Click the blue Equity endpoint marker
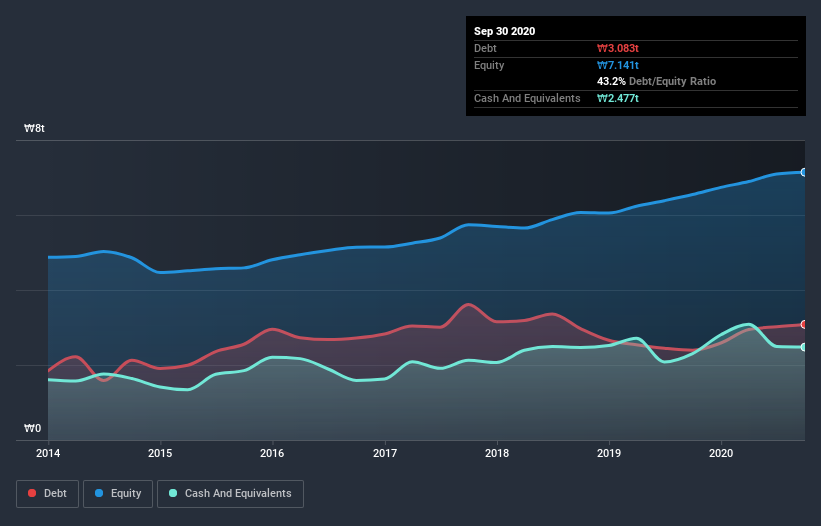The width and height of the screenshot is (821, 526). click(x=804, y=172)
